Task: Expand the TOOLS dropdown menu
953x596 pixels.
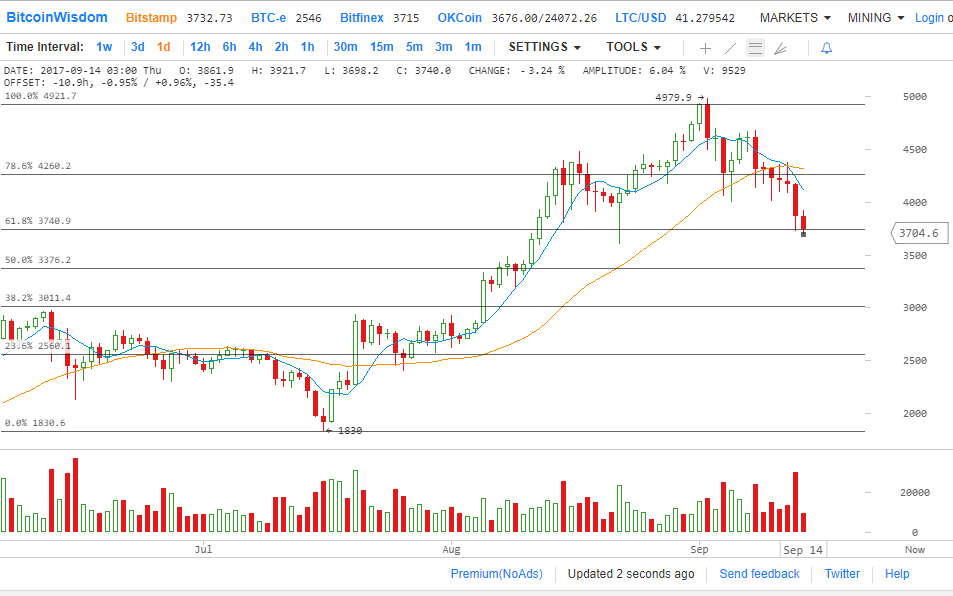Action: (x=633, y=47)
